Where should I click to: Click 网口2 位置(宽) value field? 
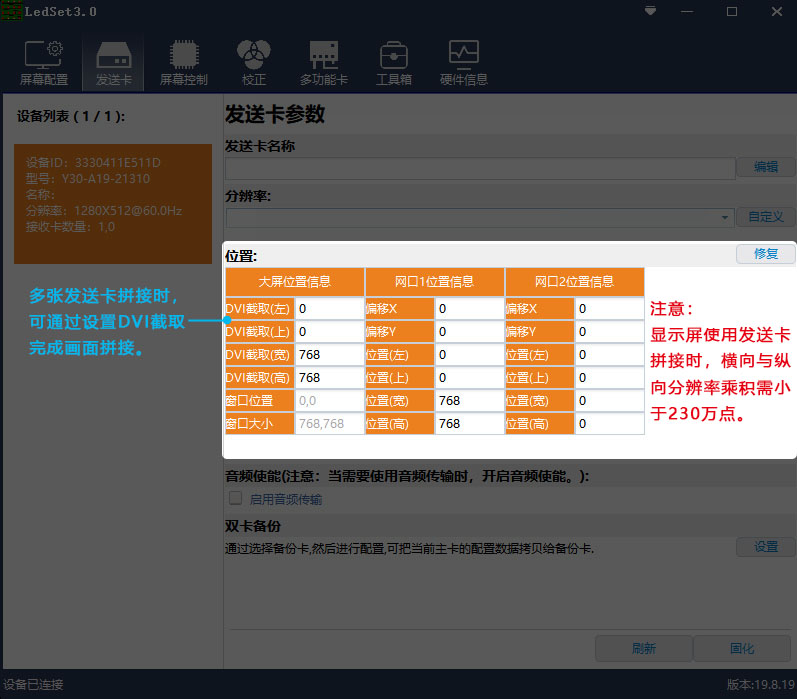609,401
